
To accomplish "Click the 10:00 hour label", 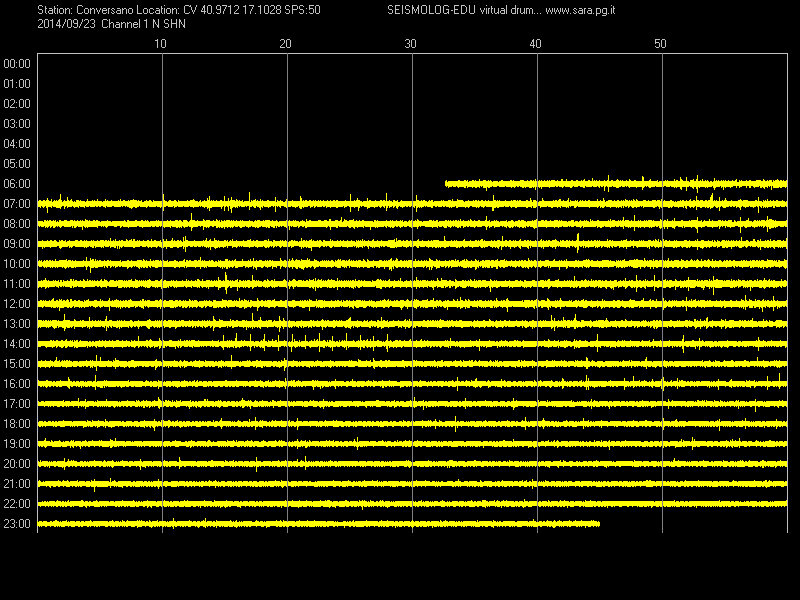I will (17, 264).
